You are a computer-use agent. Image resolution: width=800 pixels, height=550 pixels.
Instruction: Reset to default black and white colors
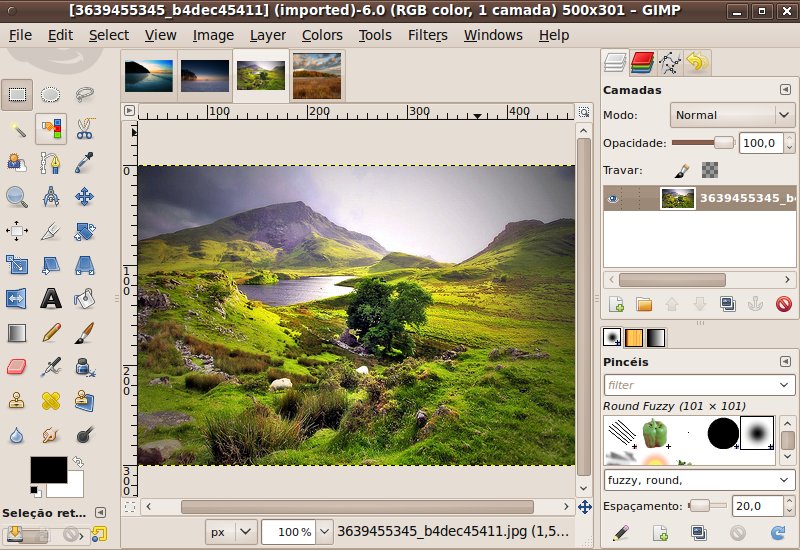click(36, 491)
